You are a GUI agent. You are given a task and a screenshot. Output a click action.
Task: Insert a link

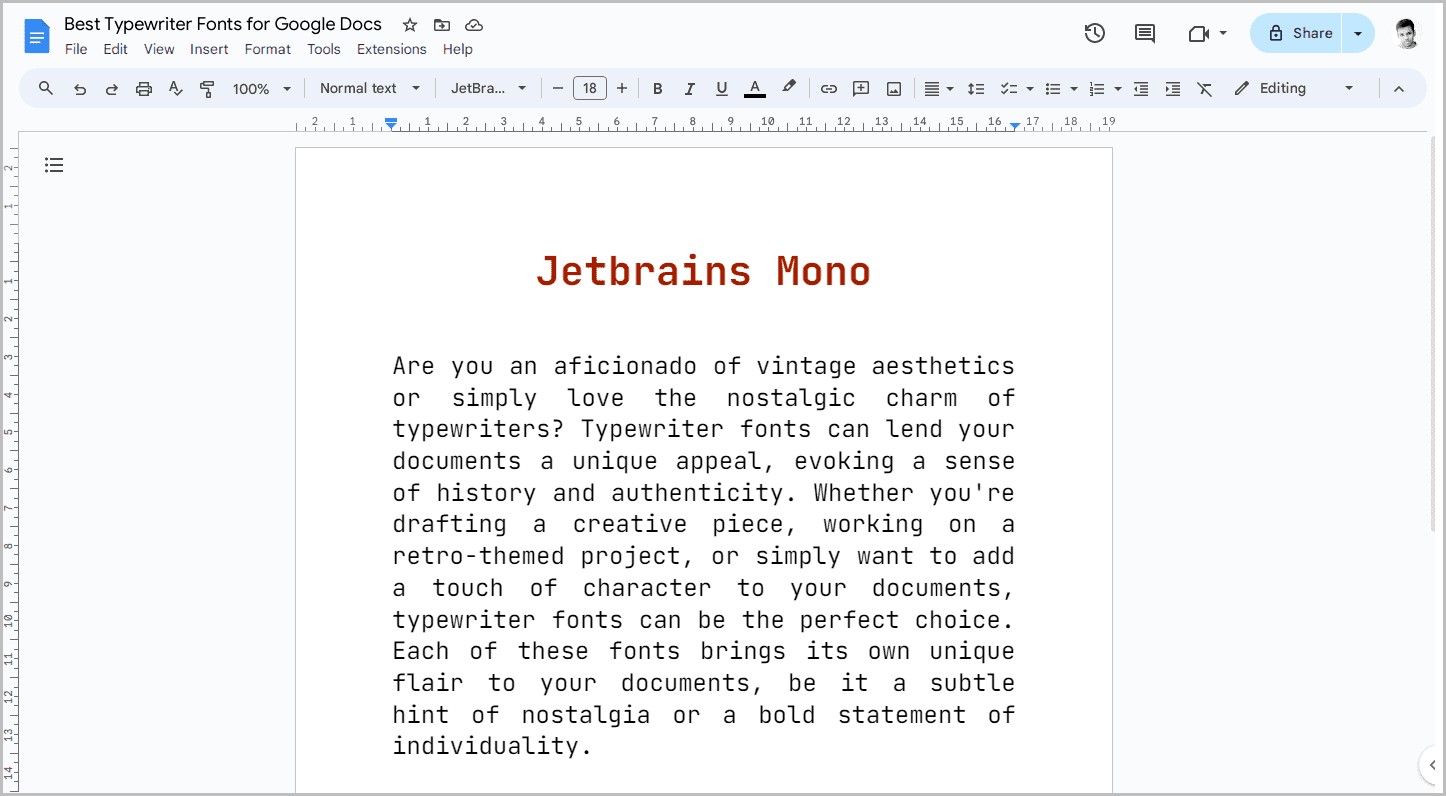(829, 89)
